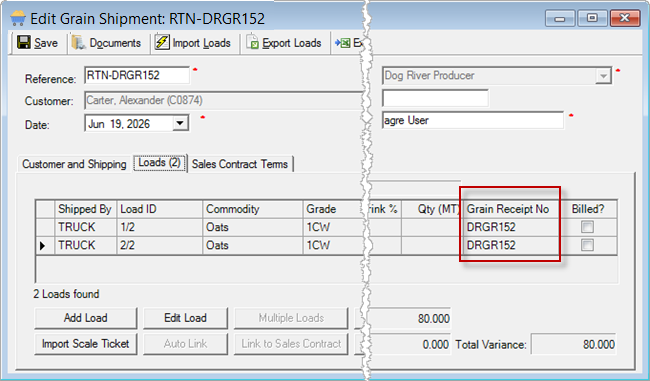This screenshot has width=650, height=381.
Task: Click 1CW grade cell in load 1/2 row
Action: click(333, 227)
